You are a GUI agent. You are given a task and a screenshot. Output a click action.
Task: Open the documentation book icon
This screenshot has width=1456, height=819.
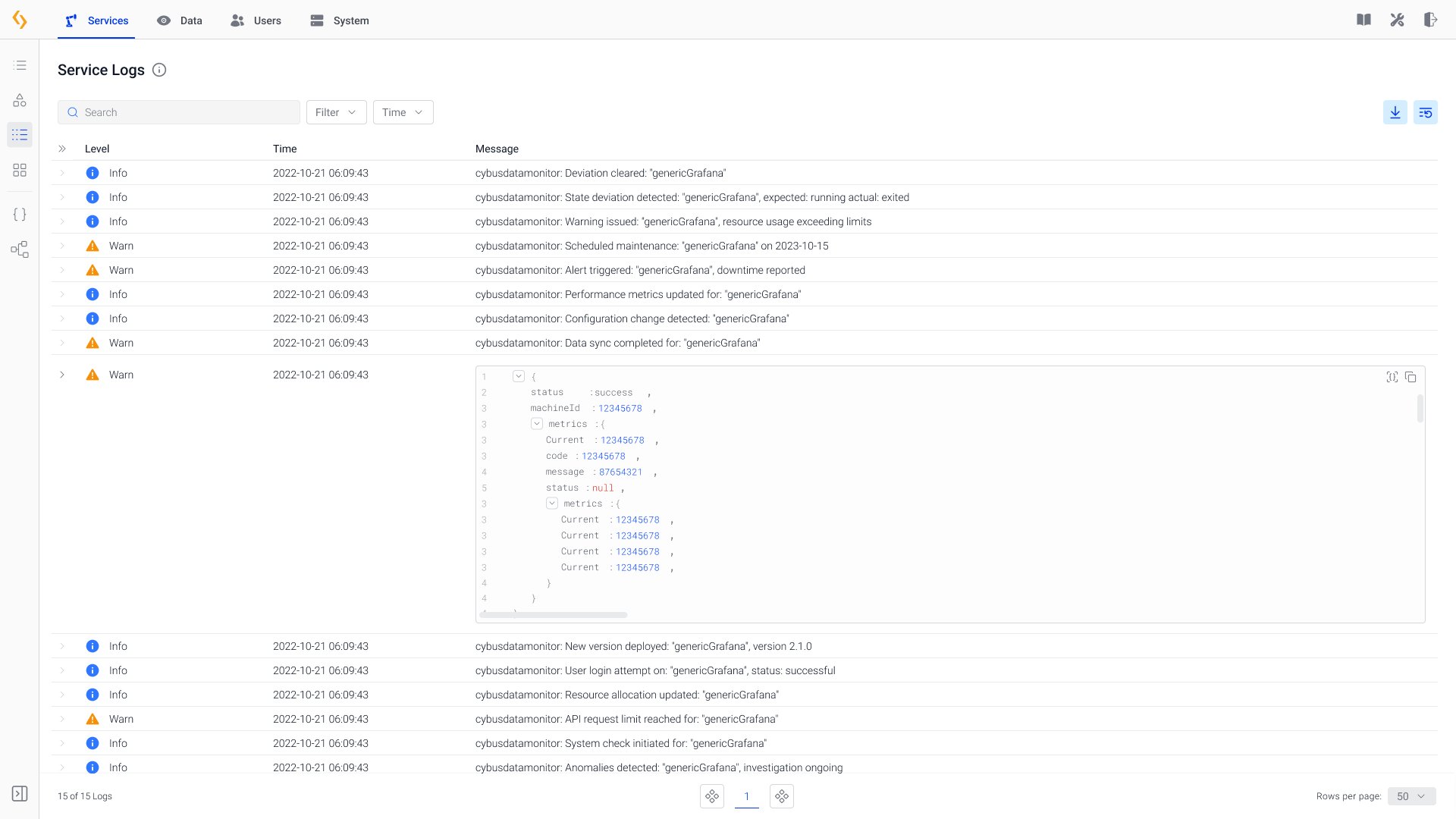(x=1363, y=20)
